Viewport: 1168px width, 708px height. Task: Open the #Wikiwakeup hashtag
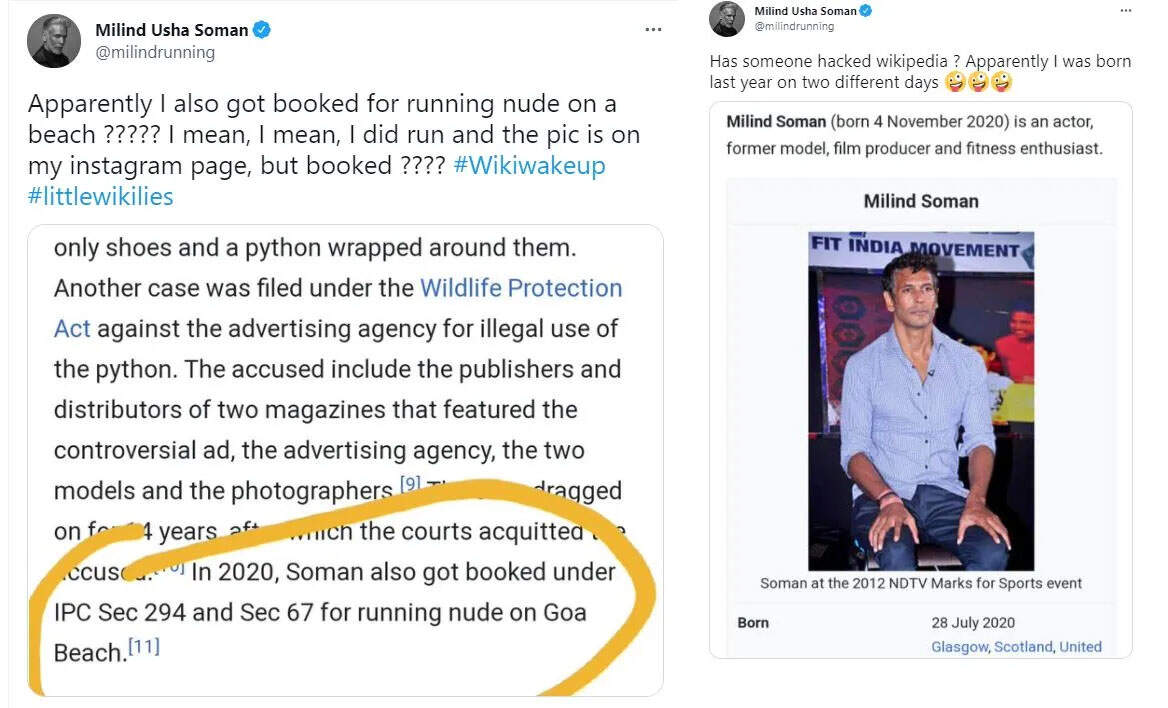529,165
